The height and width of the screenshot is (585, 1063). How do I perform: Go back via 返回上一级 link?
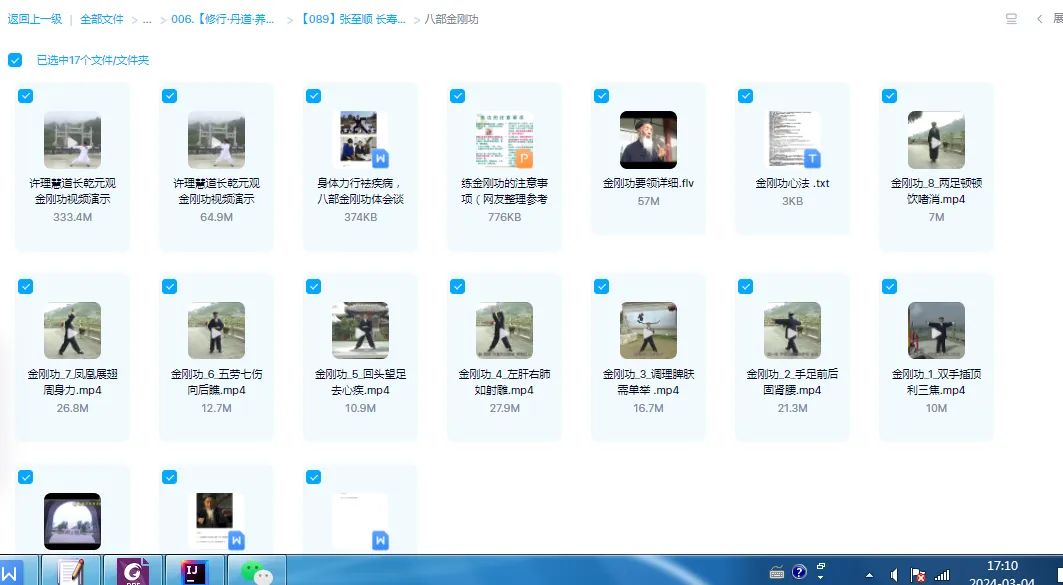[35, 19]
